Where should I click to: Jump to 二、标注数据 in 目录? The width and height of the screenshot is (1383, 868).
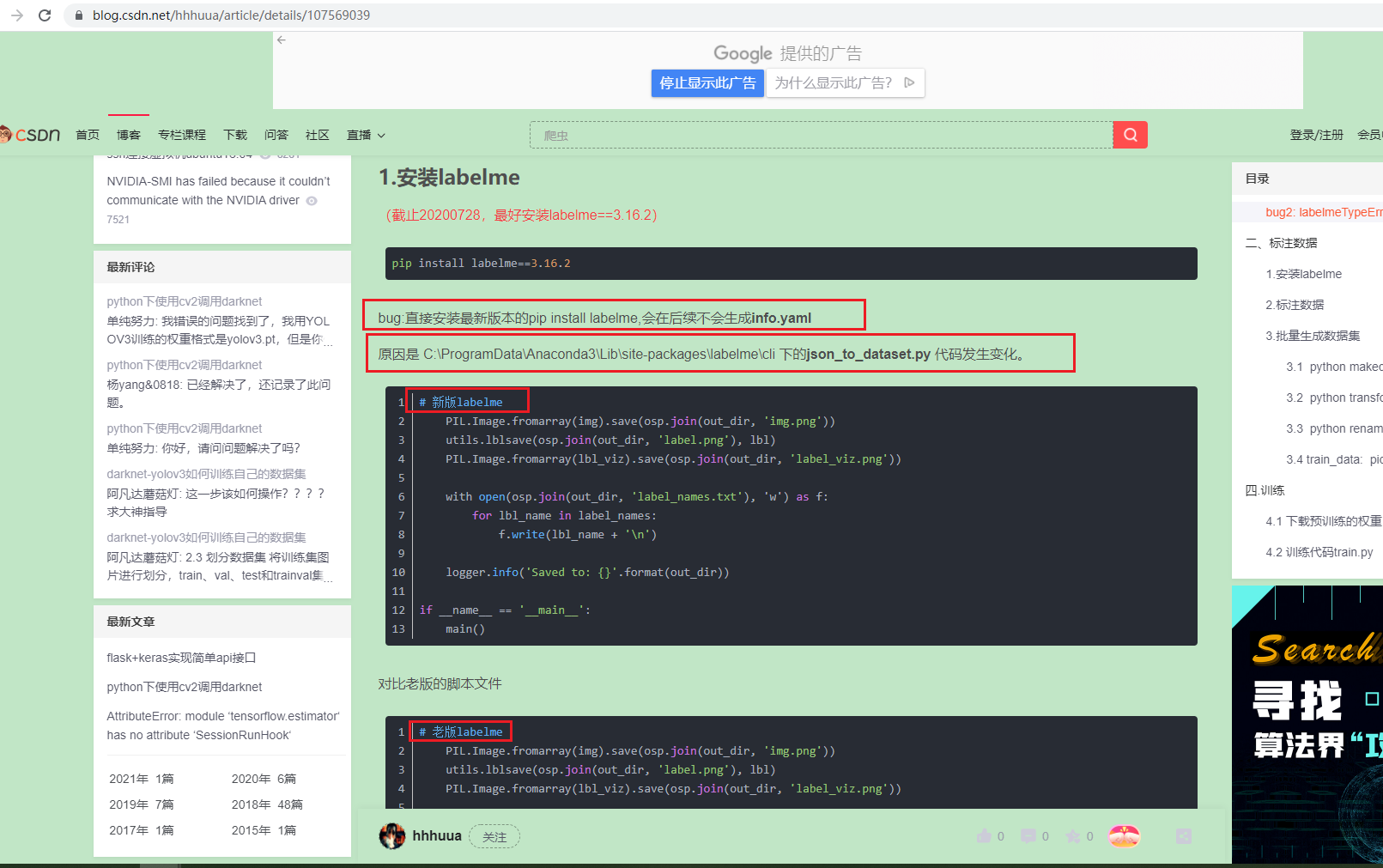coord(1281,243)
